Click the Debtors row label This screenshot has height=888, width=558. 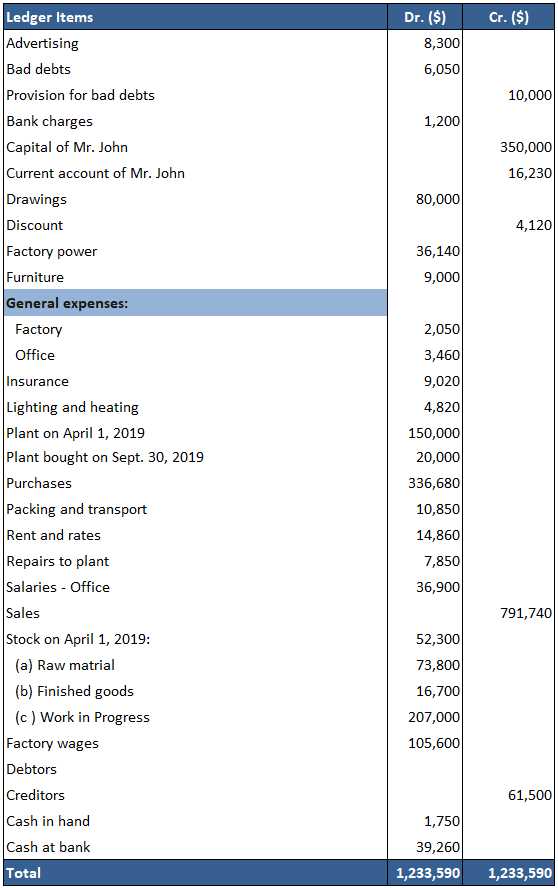[31, 770]
